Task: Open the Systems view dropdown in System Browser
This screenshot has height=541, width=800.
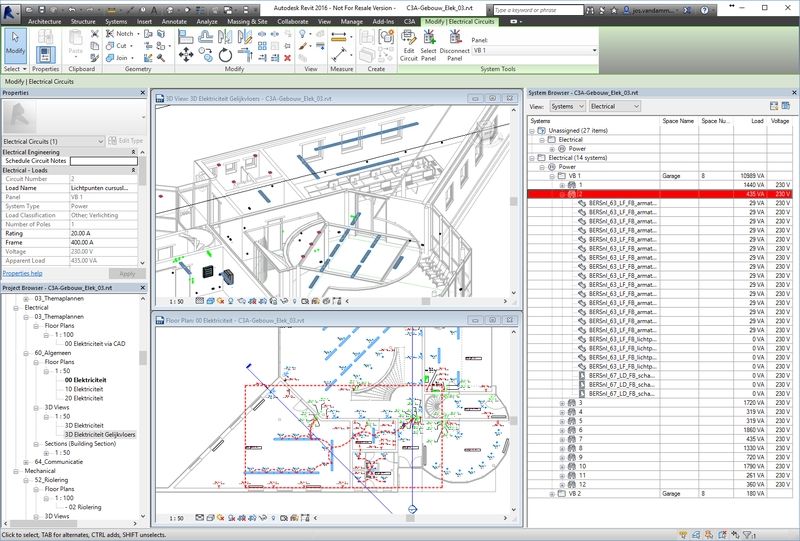Action: [566, 106]
